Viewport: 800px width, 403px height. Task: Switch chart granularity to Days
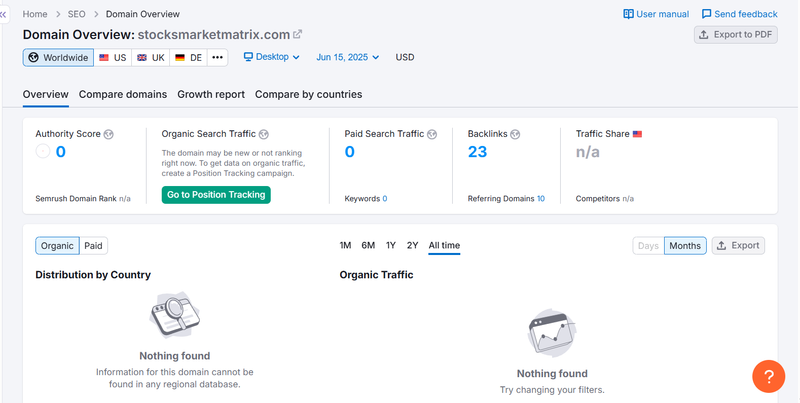point(648,246)
